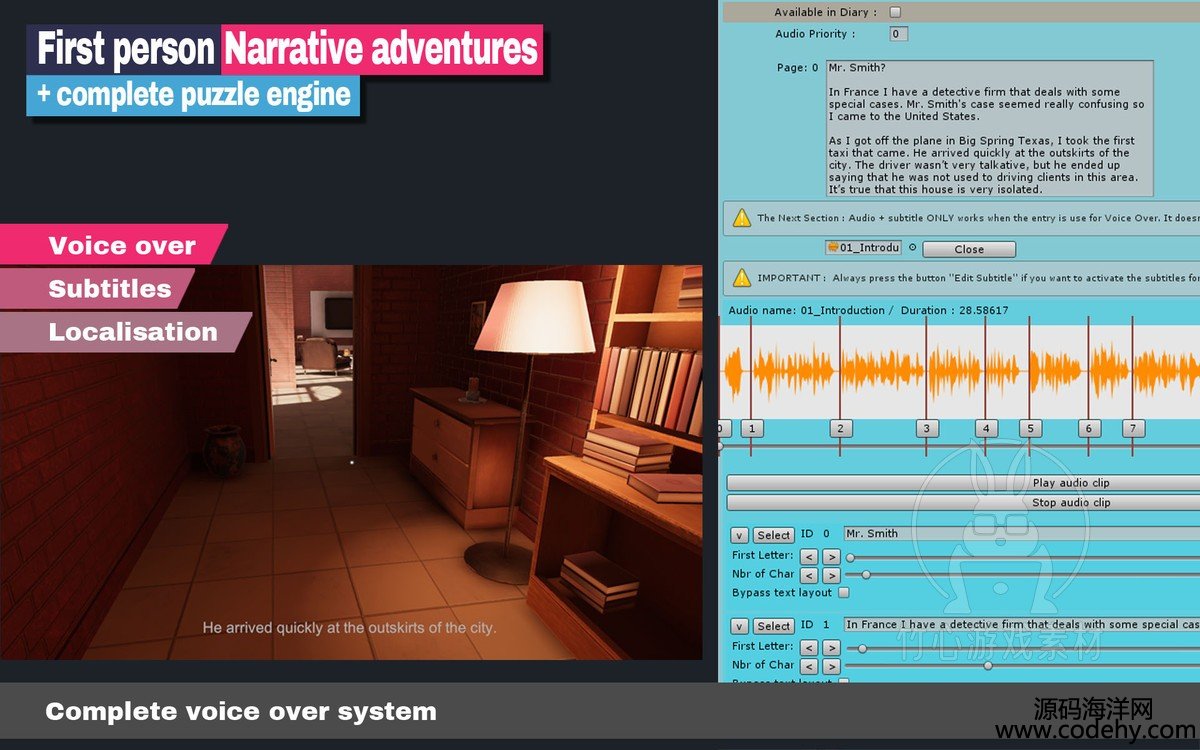Select waveform marker 2
This screenshot has height=750, width=1200.
coord(840,428)
